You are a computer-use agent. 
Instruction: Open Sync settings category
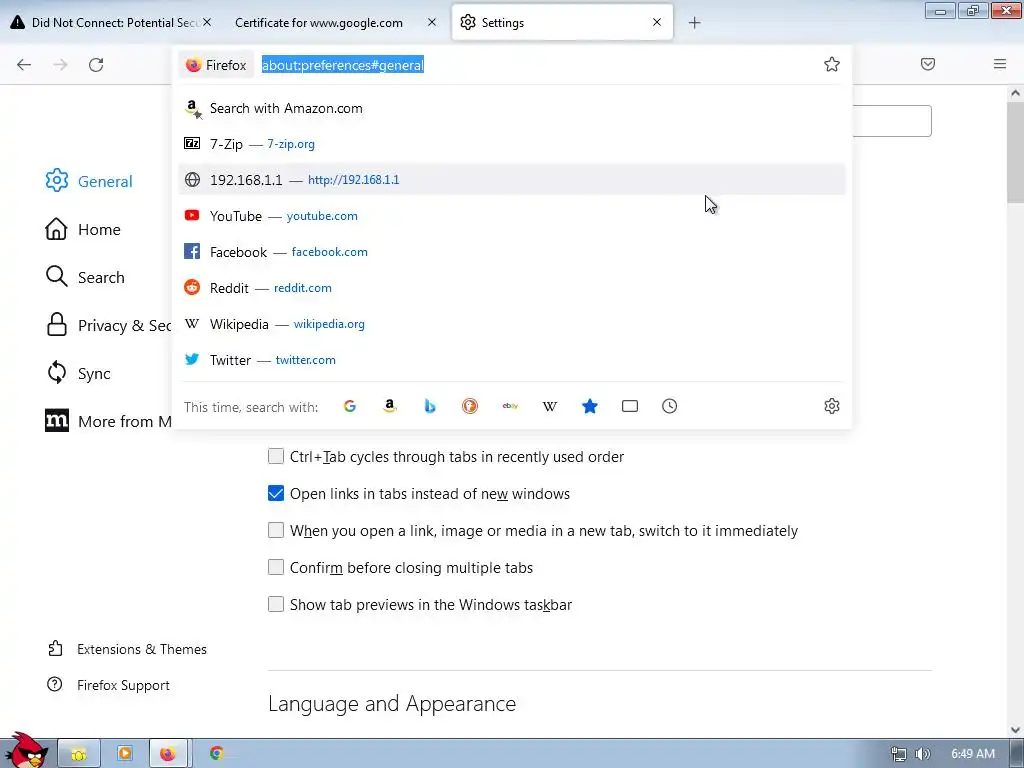[x=78, y=373]
